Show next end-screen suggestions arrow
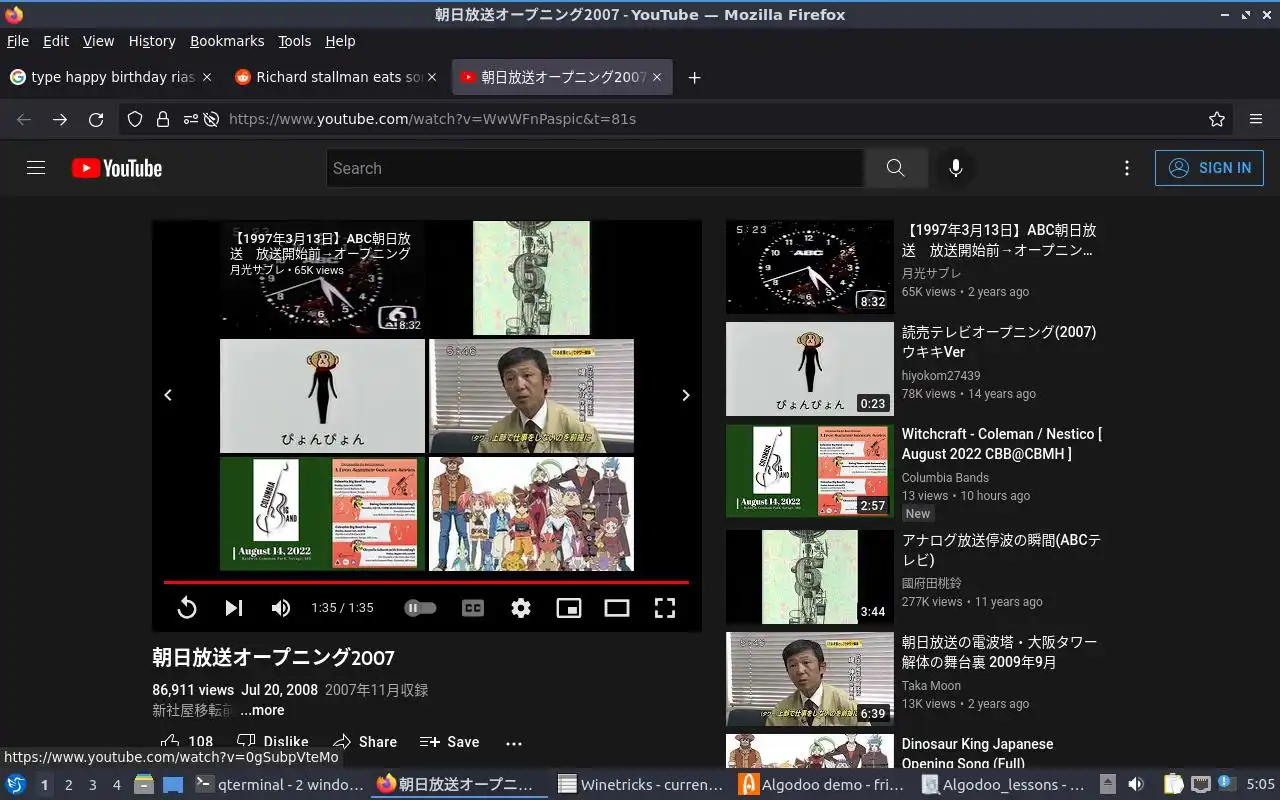 686,395
